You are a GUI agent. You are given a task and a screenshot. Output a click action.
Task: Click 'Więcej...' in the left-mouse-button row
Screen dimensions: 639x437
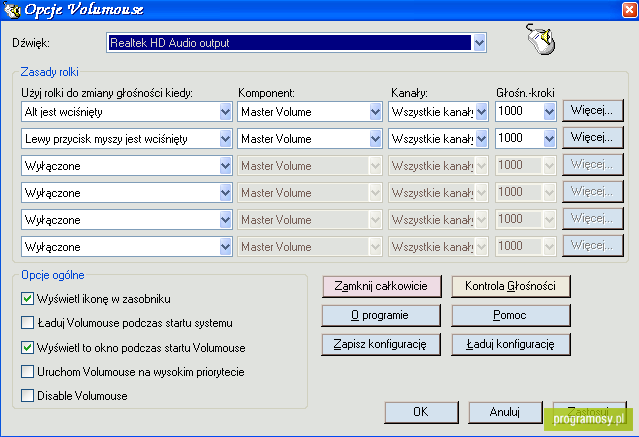(x=593, y=137)
